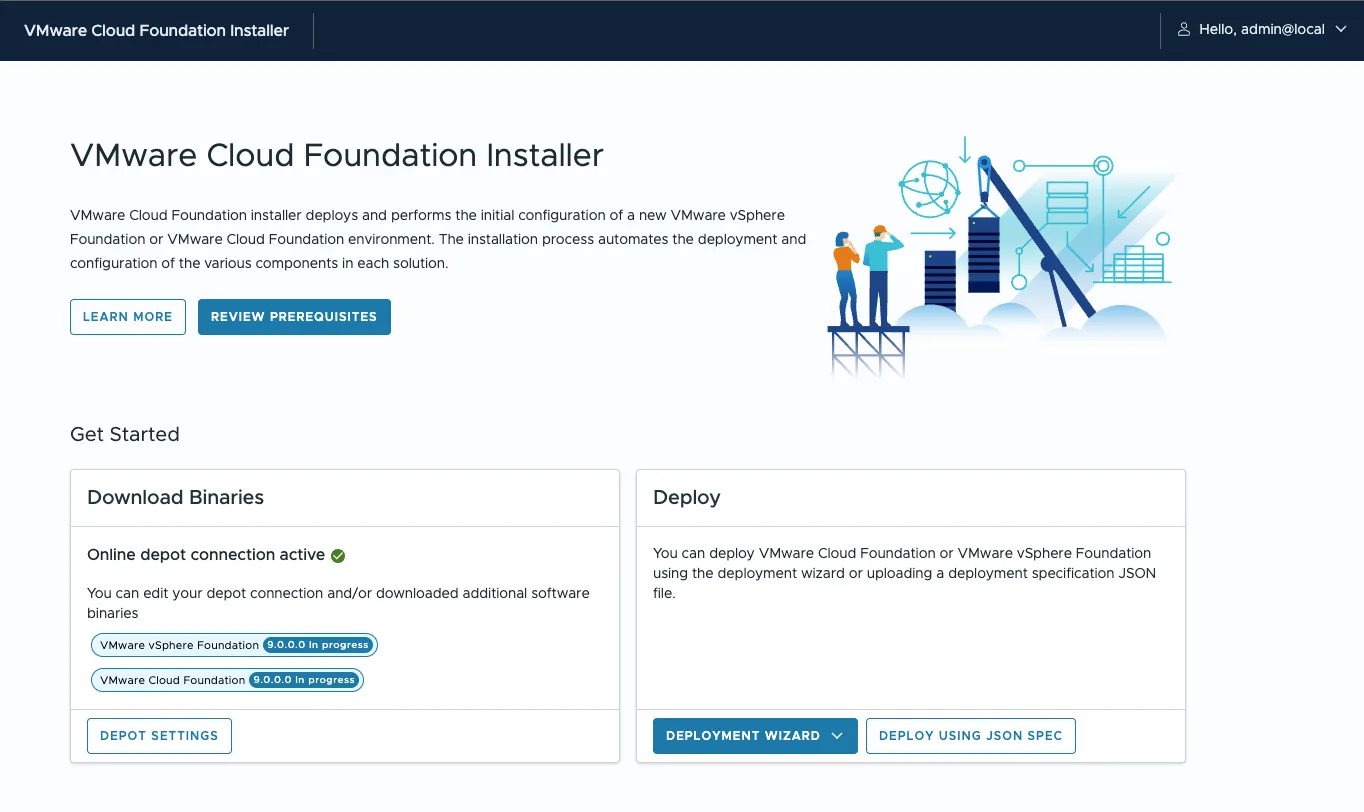This screenshot has height=812, width=1364.
Task: Click the VMware Cloud Foundation Installer header title
Action: [156, 30]
